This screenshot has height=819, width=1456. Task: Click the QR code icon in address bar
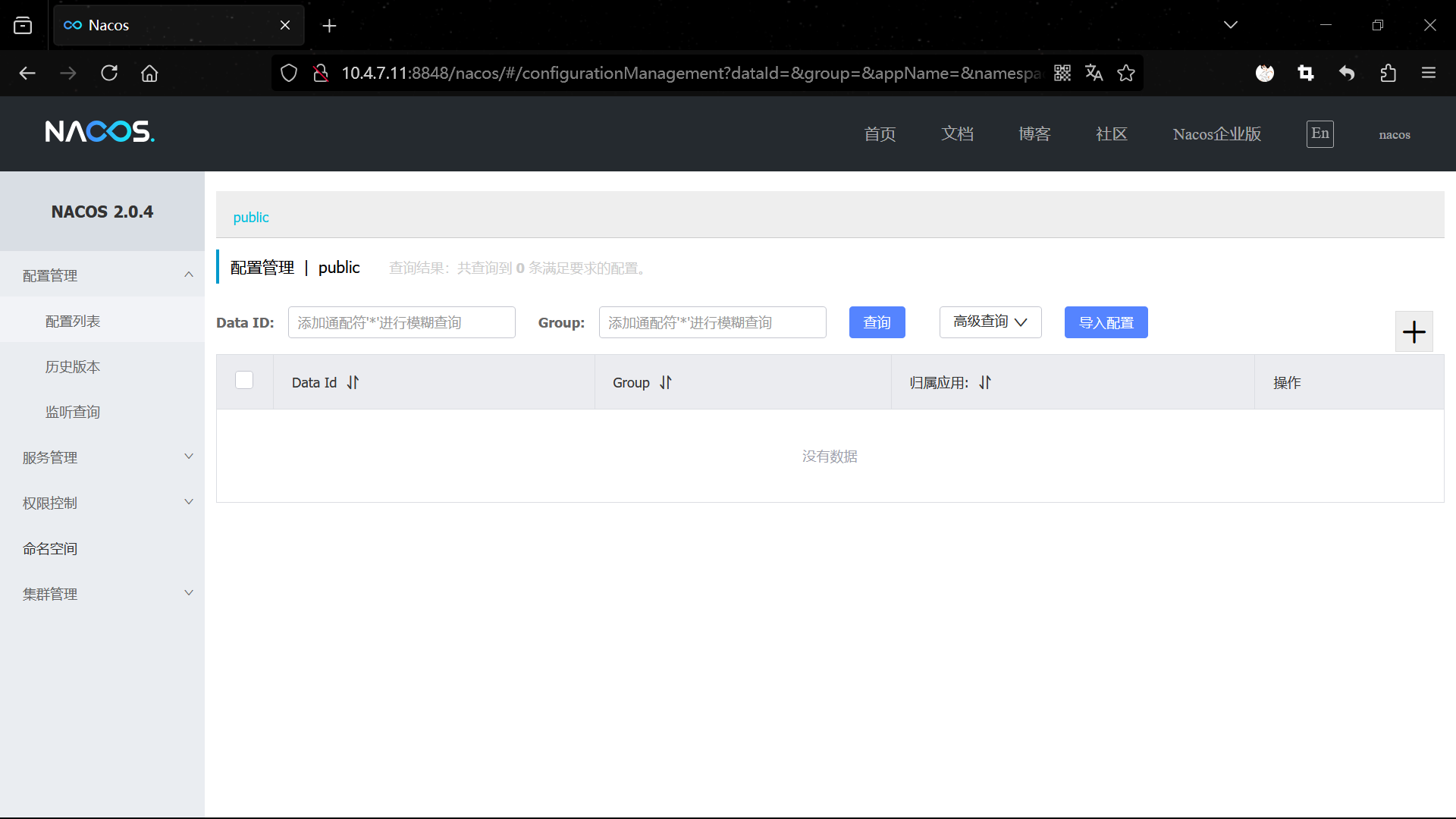(1062, 73)
